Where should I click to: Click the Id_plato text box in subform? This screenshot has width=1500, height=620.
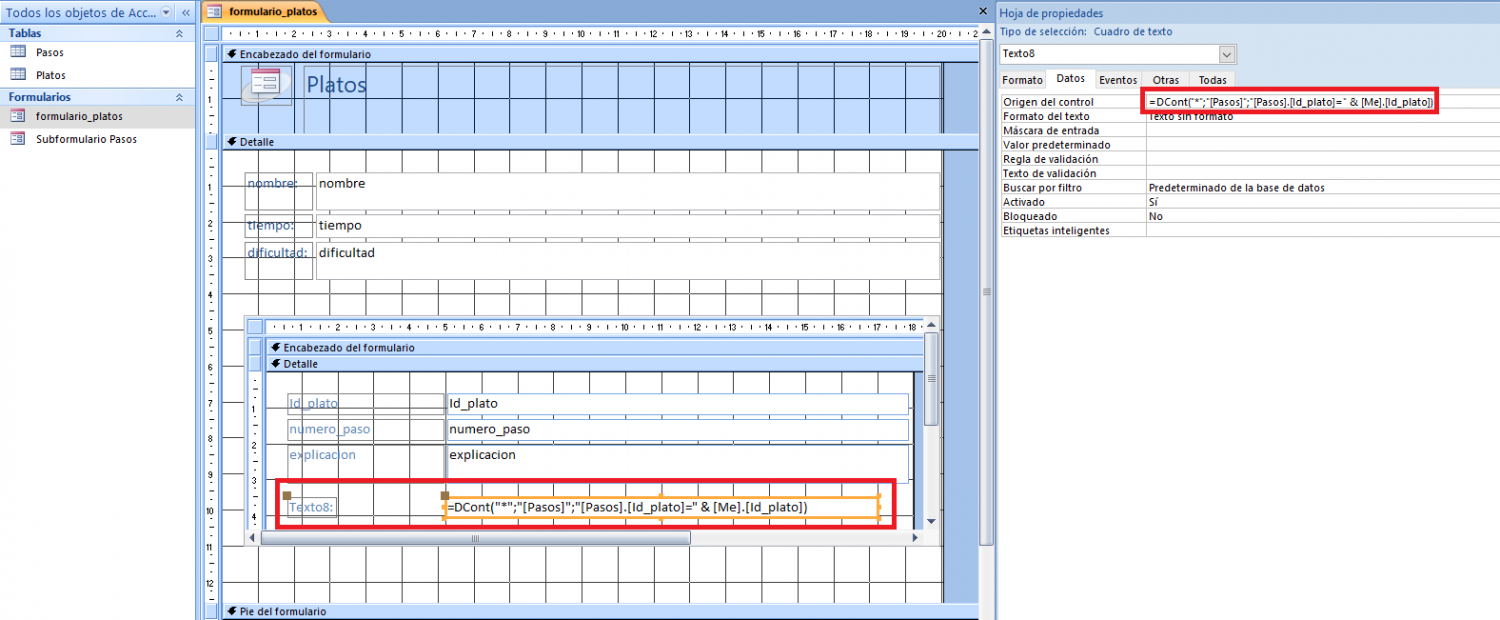click(677, 404)
